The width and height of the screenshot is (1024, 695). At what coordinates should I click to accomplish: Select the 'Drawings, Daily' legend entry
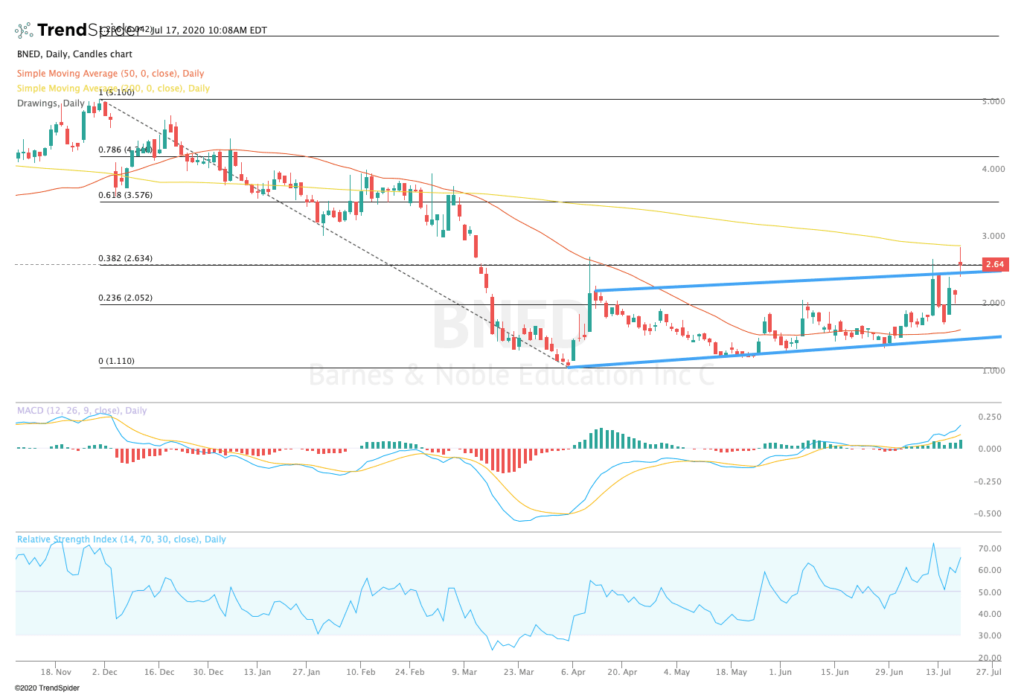point(50,103)
